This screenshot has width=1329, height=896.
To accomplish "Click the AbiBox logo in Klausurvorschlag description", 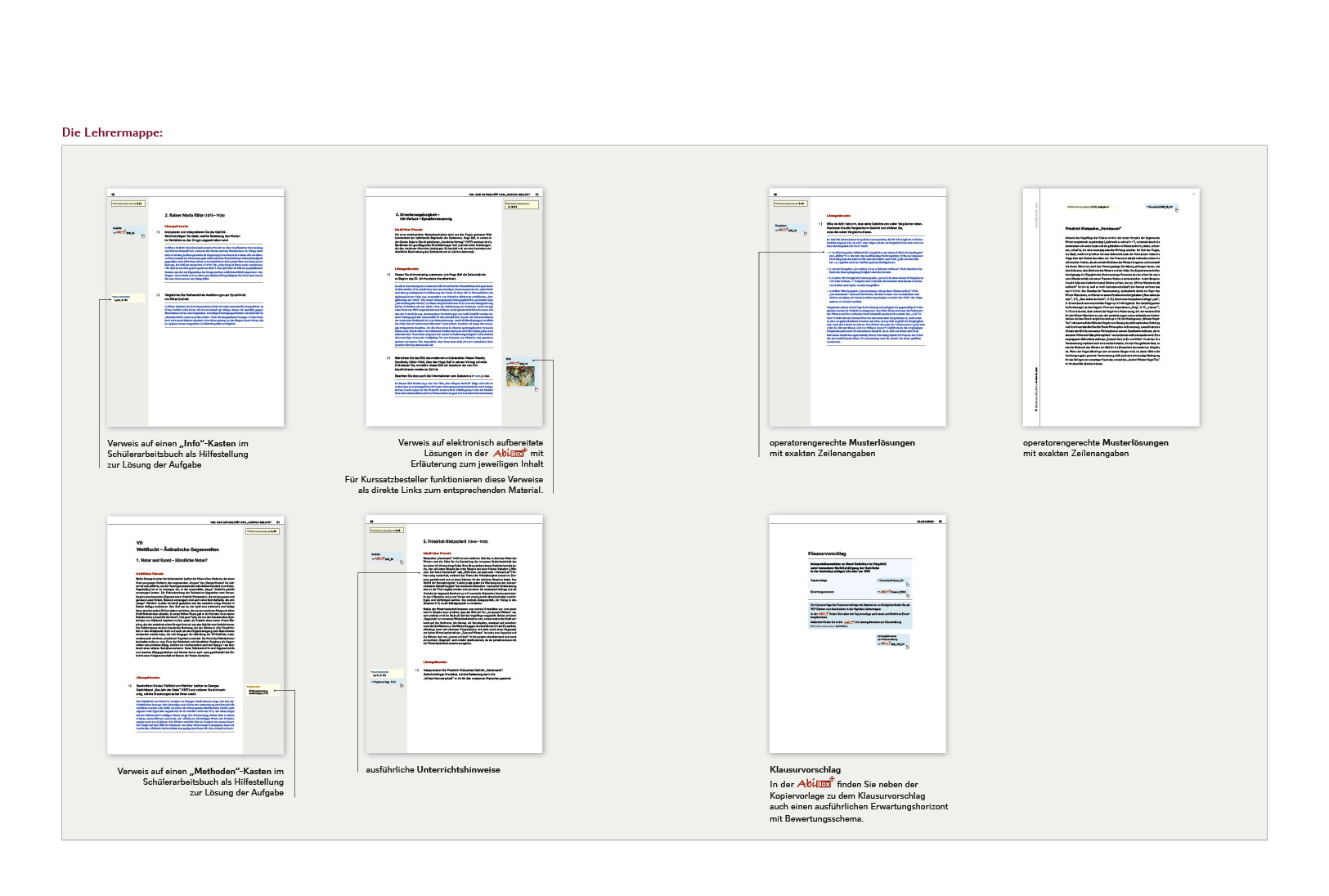I will click(x=814, y=784).
